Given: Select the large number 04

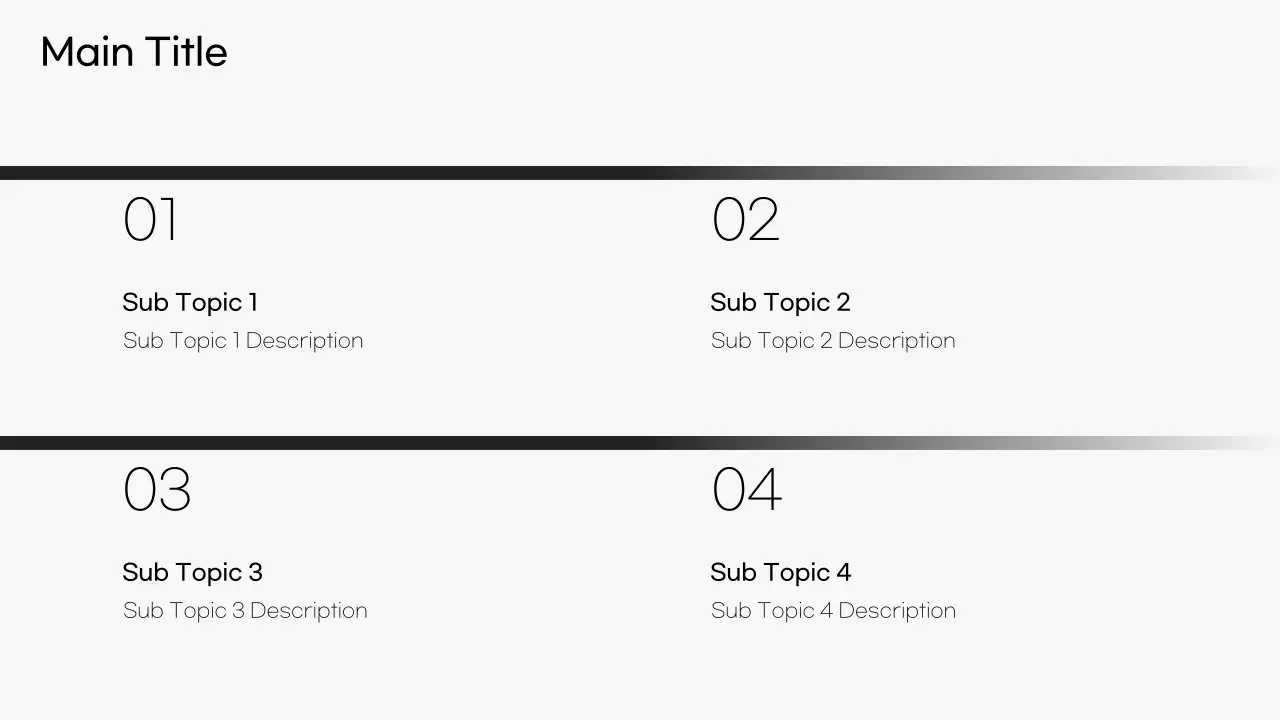Looking at the screenshot, I should pos(746,490).
